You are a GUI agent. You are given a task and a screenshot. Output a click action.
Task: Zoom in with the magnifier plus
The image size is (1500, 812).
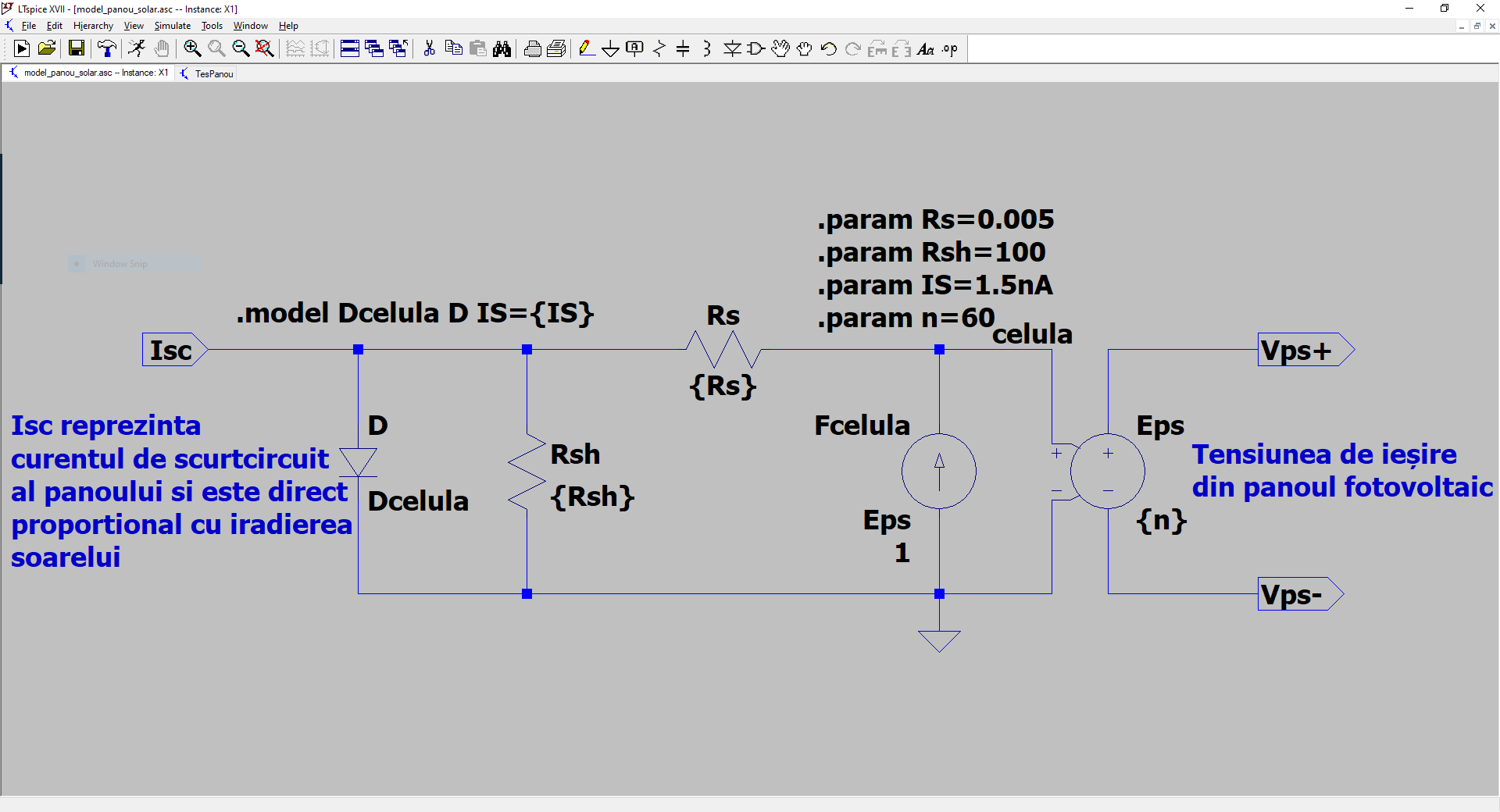pyautogui.click(x=192, y=49)
